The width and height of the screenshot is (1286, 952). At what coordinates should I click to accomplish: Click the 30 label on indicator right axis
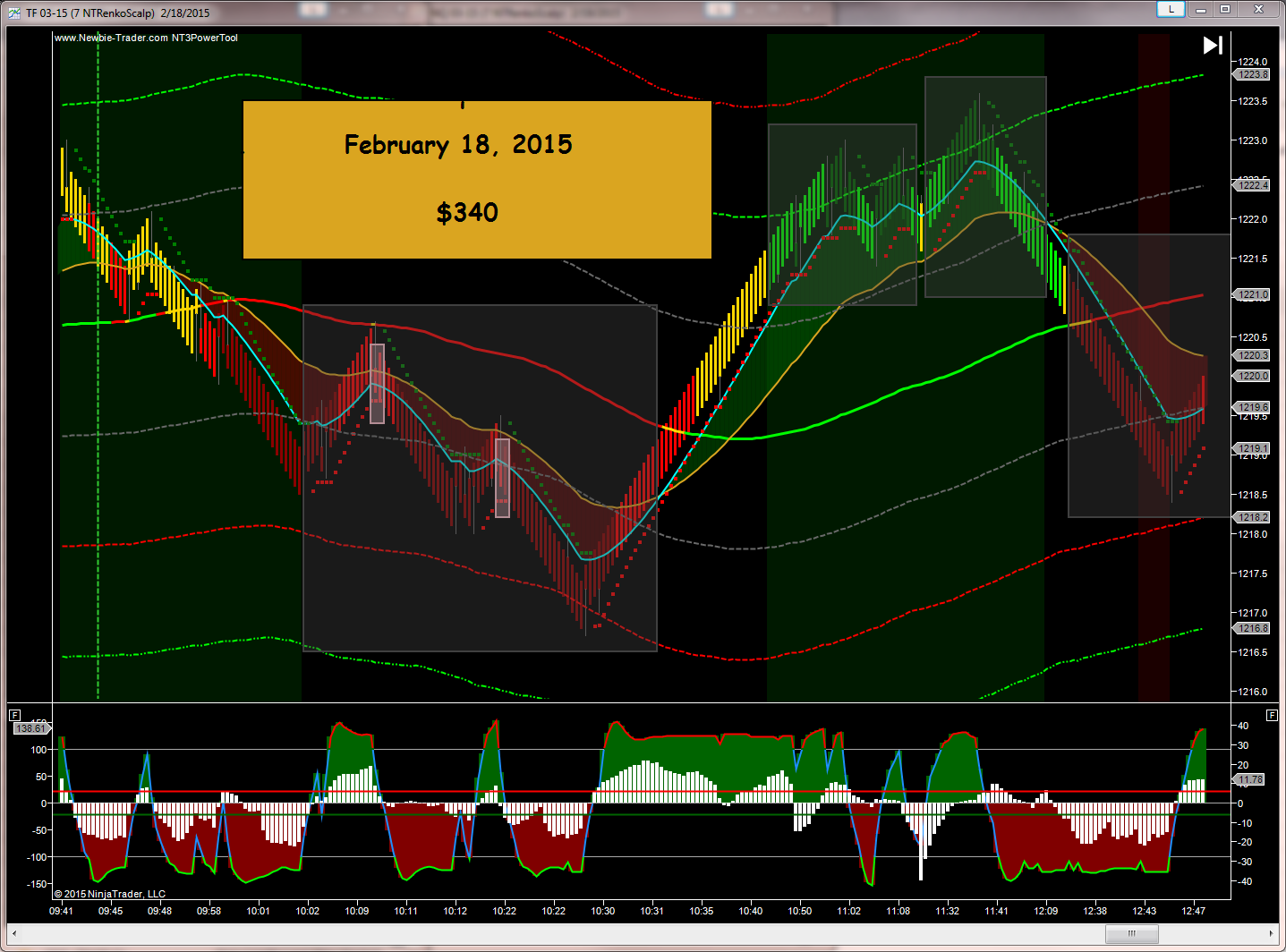[1243, 745]
